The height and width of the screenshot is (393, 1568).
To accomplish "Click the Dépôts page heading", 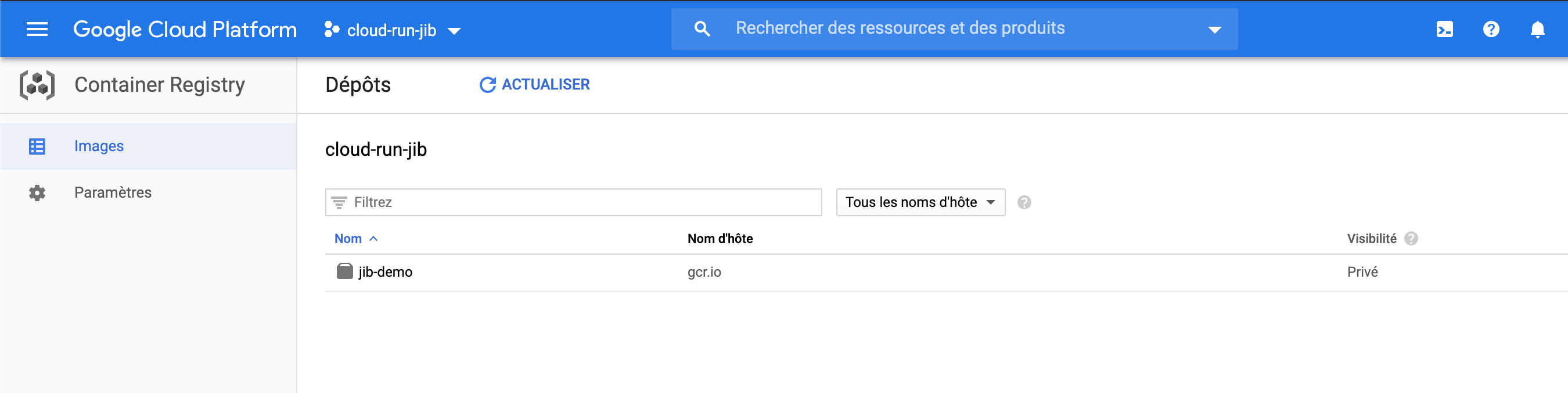I will (x=358, y=85).
